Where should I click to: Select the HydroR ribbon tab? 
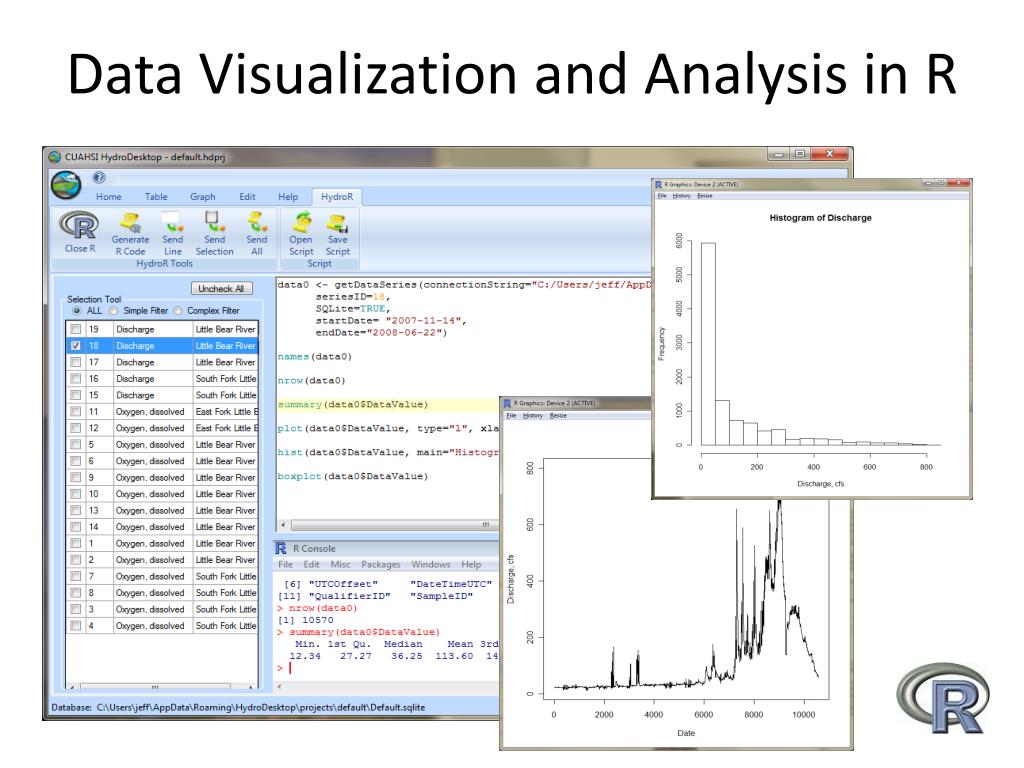click(337, 197)
